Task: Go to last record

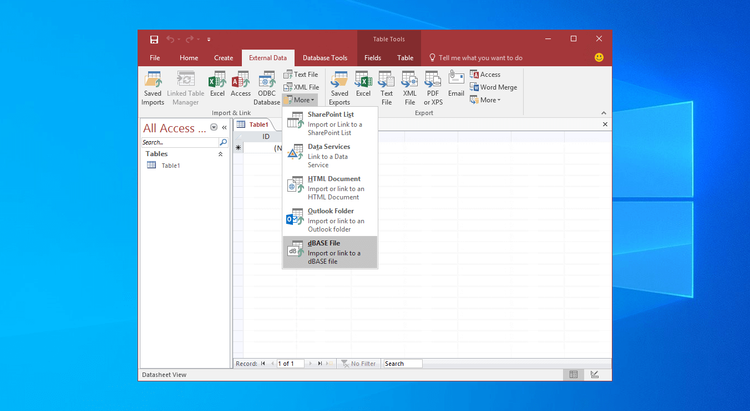Action: 320,364
